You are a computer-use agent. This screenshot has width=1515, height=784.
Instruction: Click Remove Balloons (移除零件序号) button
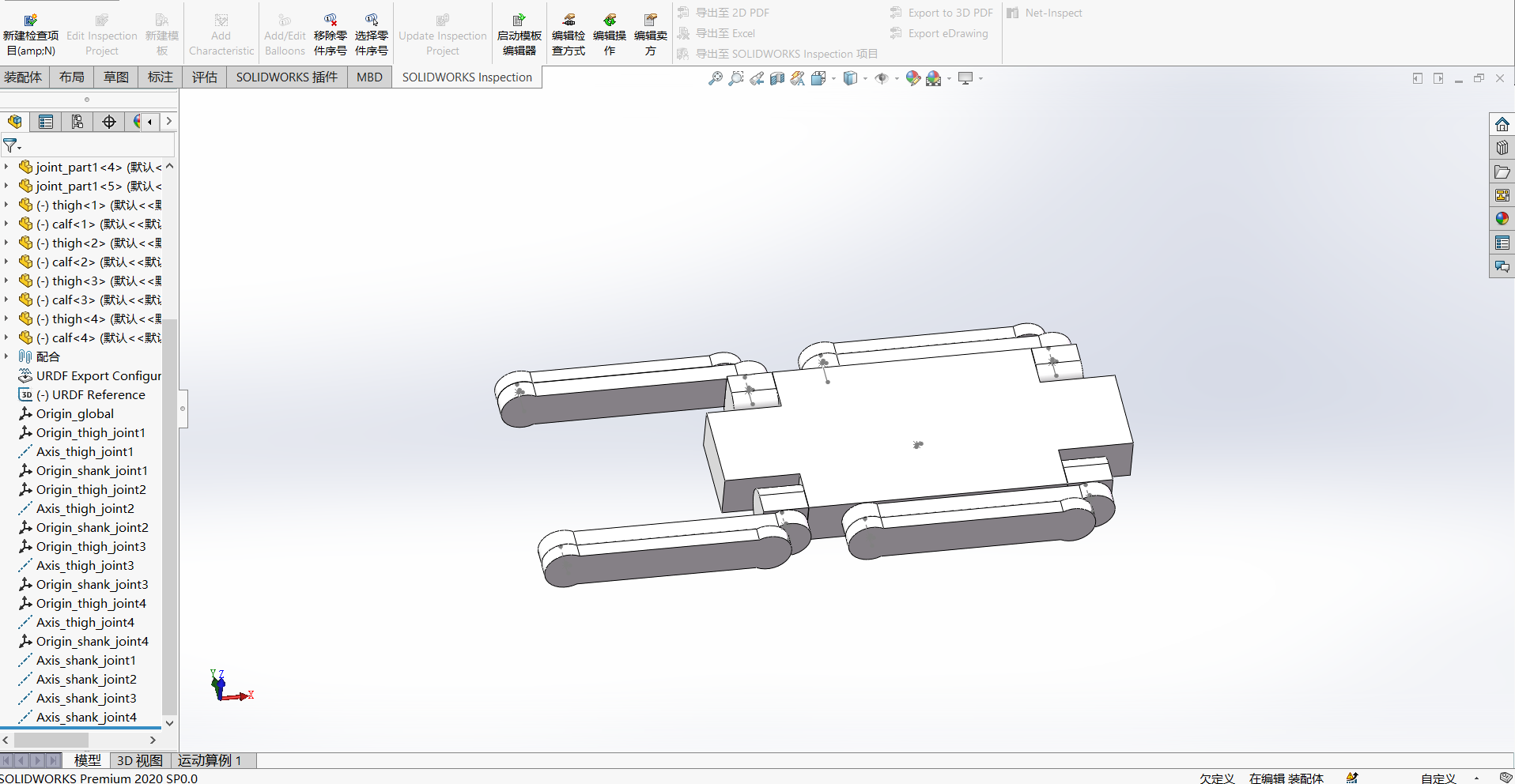click(331, 36)
